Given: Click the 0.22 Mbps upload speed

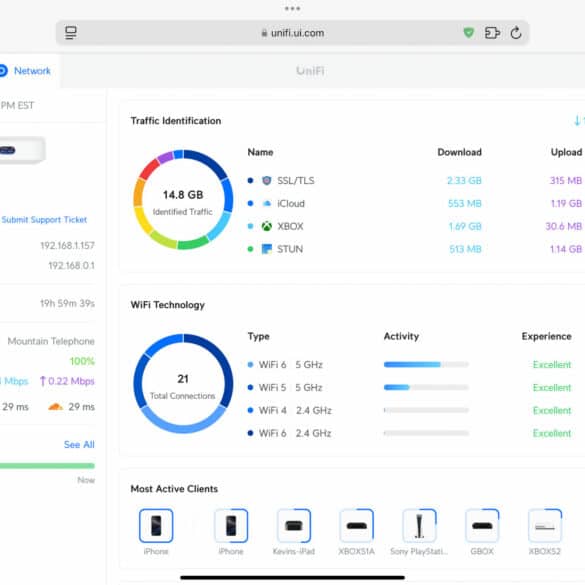Looking at the screenshot, I should (71, 381).
